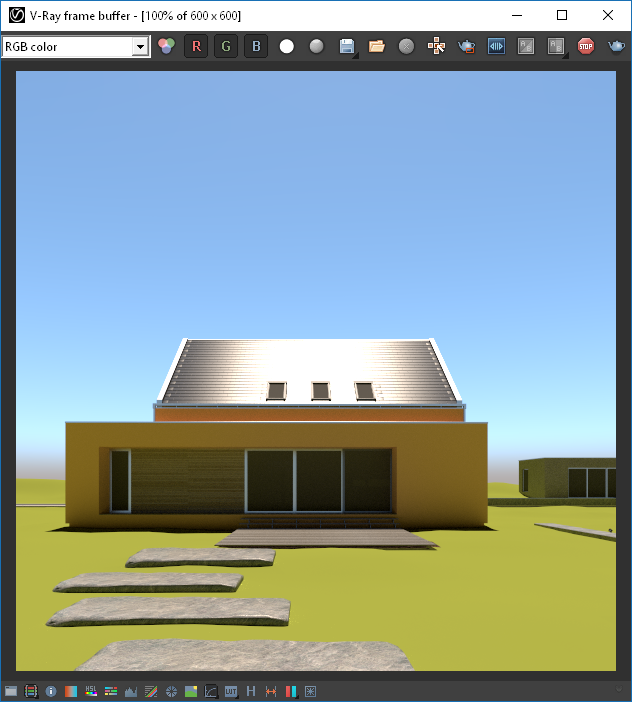632x702 pixels.
Task: Toggle exposure correction wheel icon
Action: 171,691
